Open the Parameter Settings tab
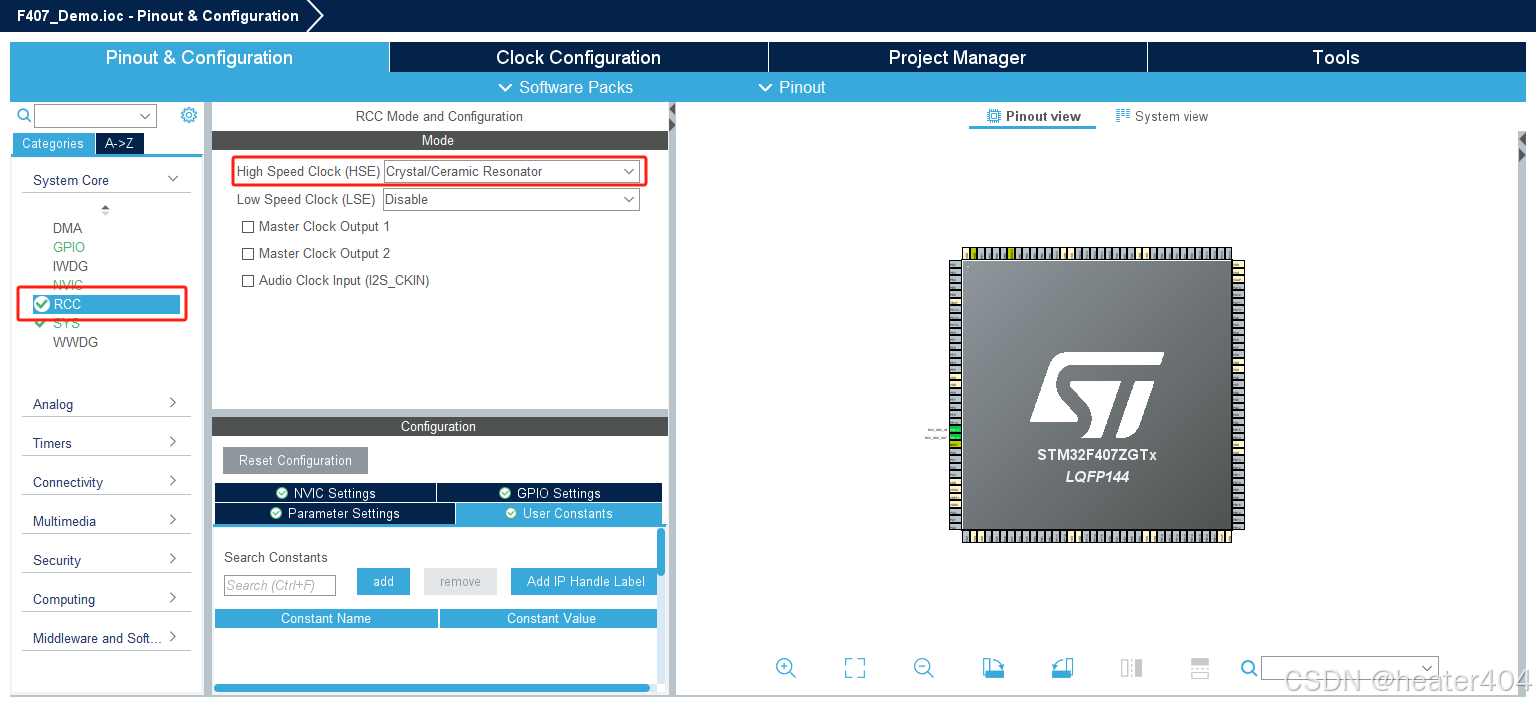 tap(335, 513)
